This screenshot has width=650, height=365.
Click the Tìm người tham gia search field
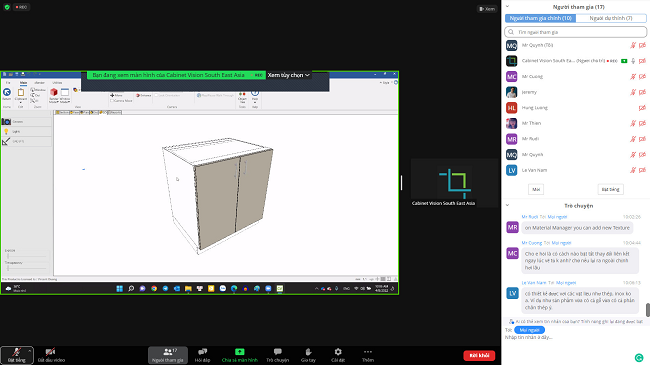pyautogui.click(x=575, y=32)
